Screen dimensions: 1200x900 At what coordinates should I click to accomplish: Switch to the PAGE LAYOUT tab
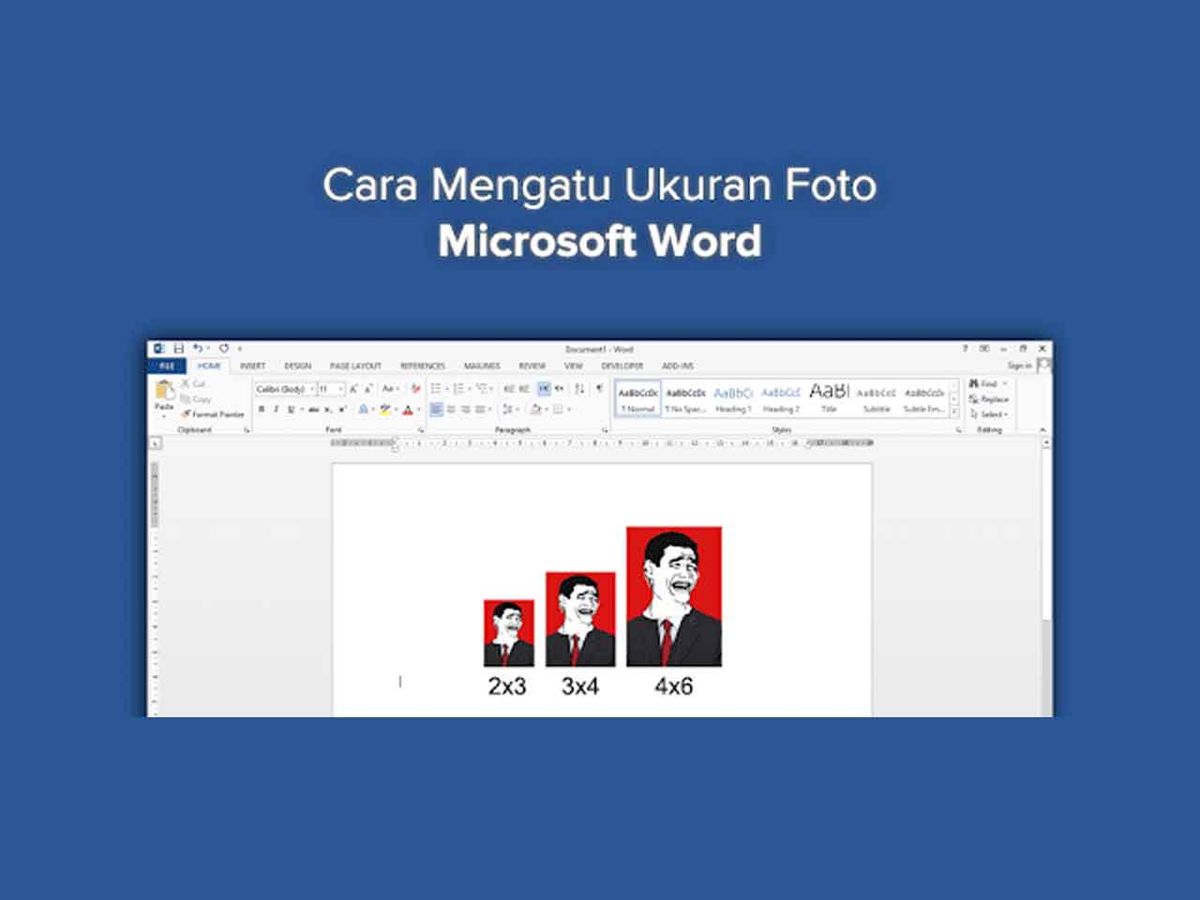(x=355, y=366)
